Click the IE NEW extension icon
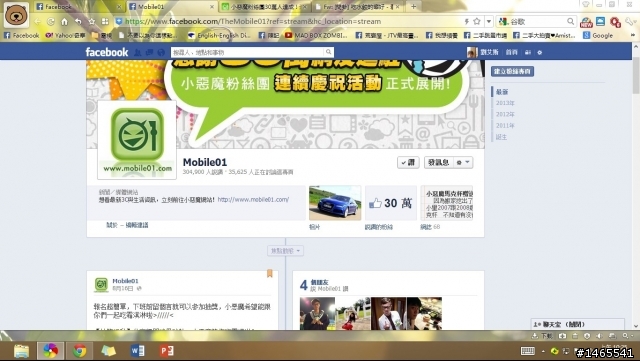The image size is (640, 361). [x=587, y=22]
